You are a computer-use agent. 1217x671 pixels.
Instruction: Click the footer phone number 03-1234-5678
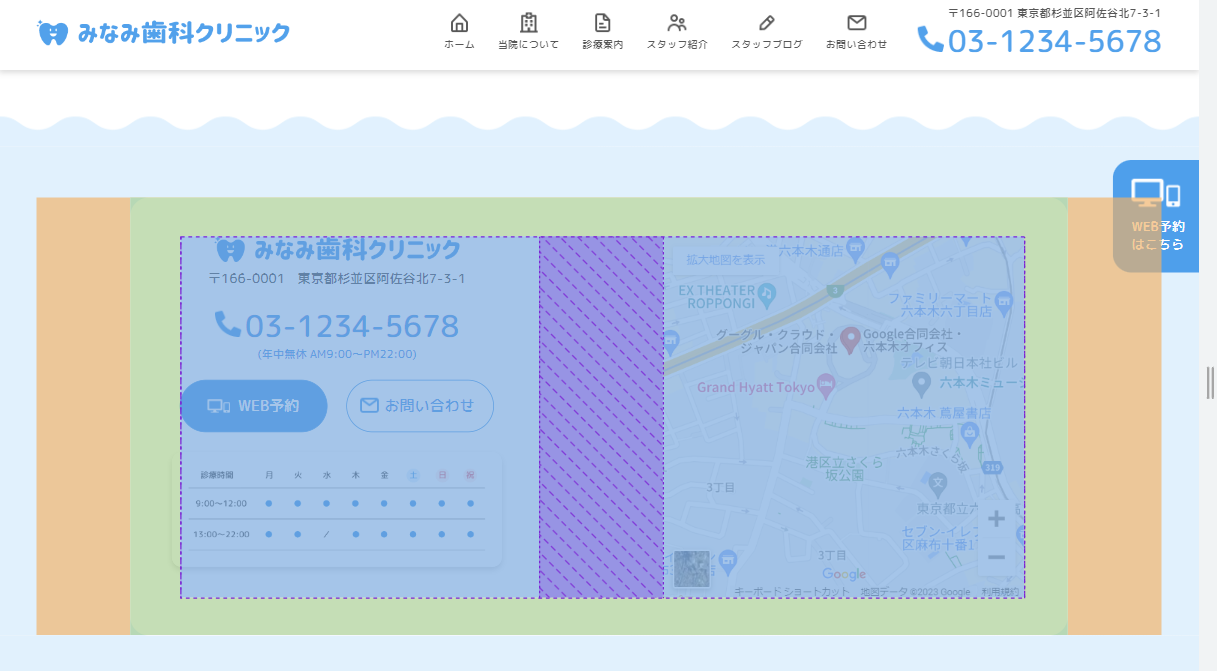point(352,326)
